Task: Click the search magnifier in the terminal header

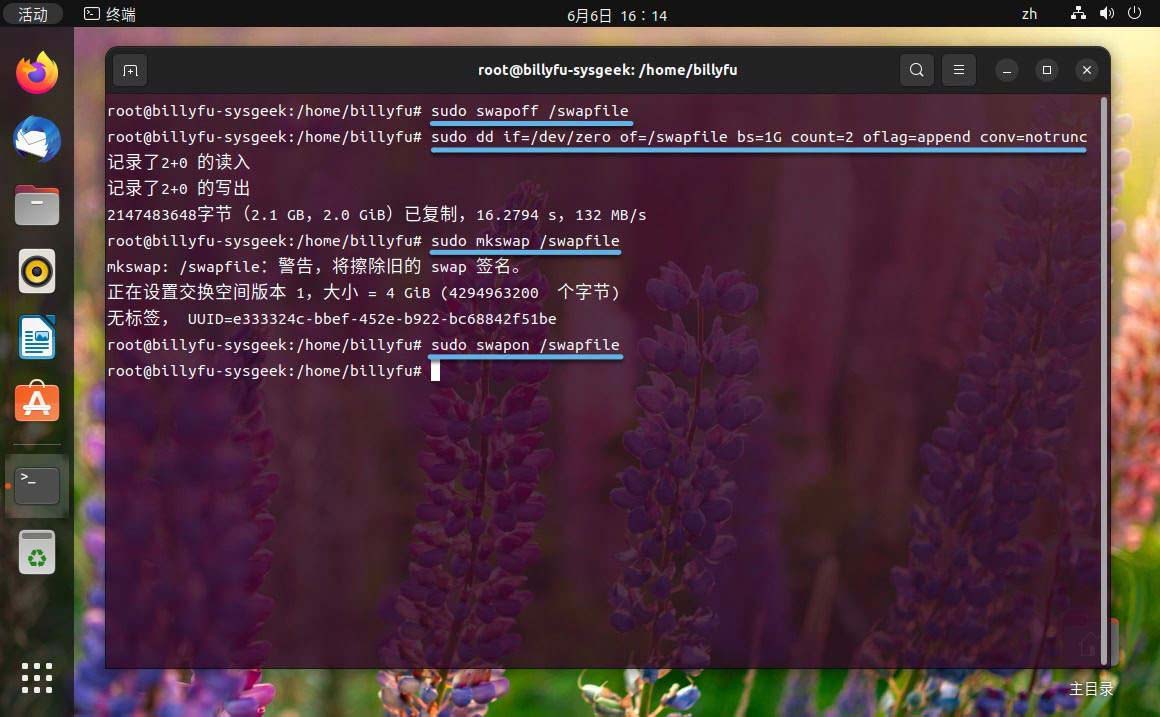Action: (916, 70)
